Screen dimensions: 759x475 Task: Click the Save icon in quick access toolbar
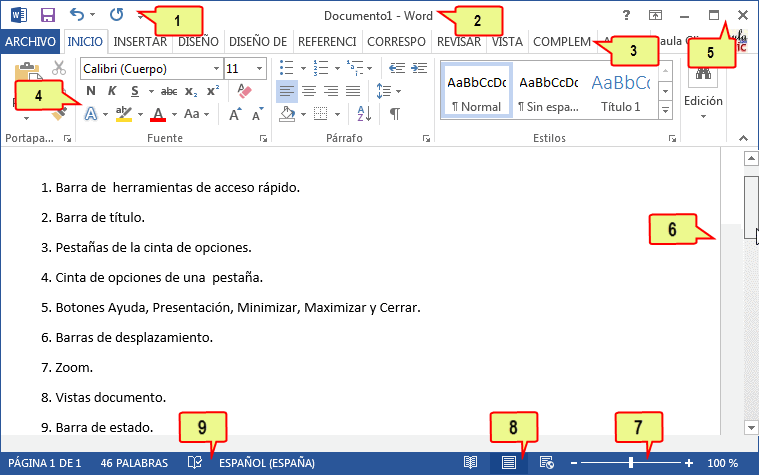pyautogui.click(x=47, y=15)
